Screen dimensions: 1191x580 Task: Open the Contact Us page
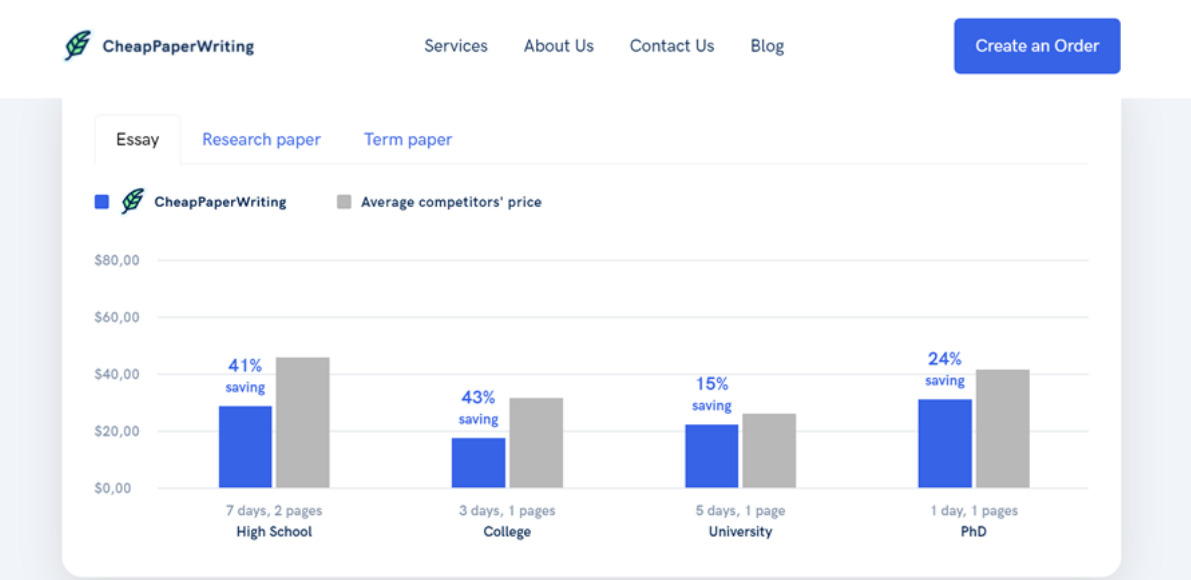(x=672, y=46)
